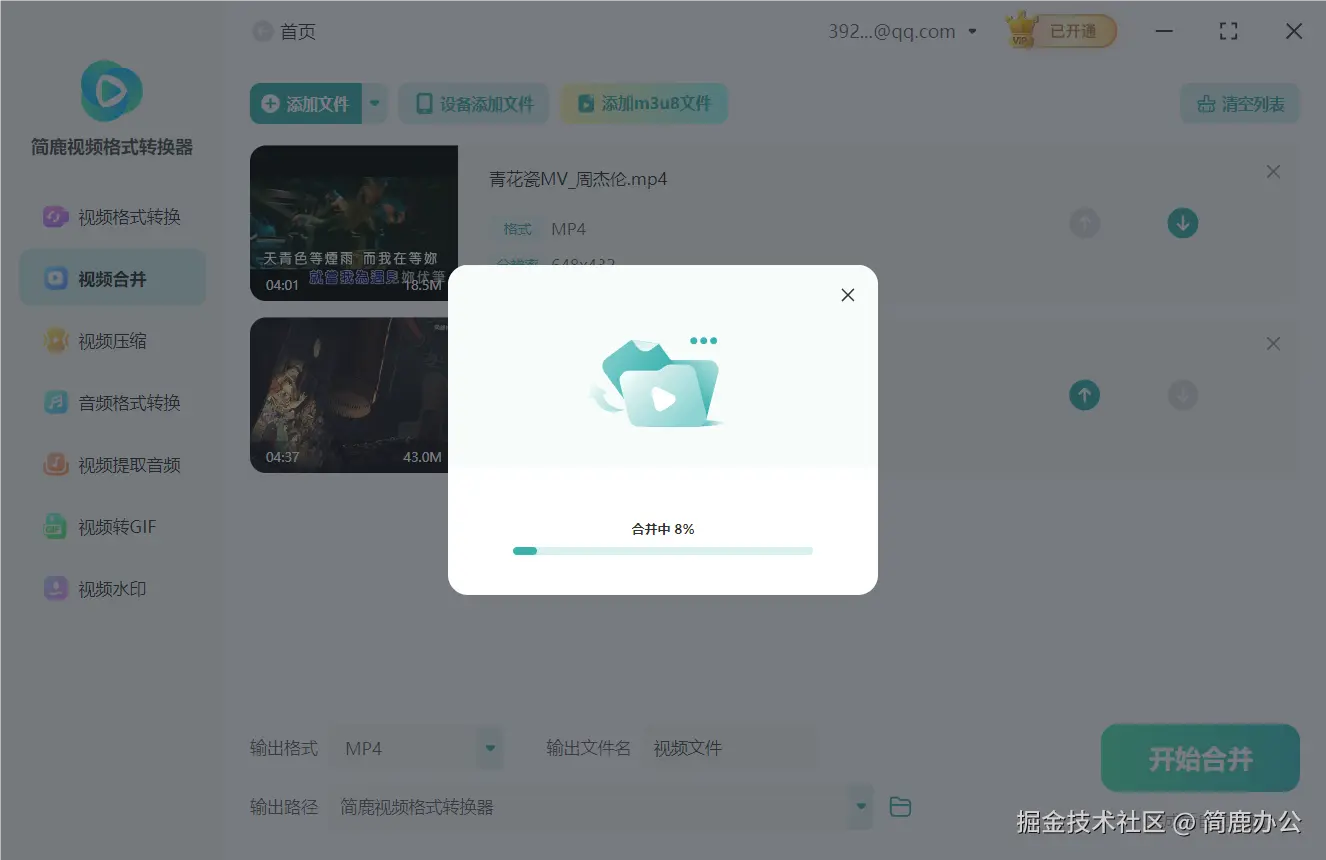Open the output path folder browser
This screenshot has height=860, width=1326.
click(899, 806)
